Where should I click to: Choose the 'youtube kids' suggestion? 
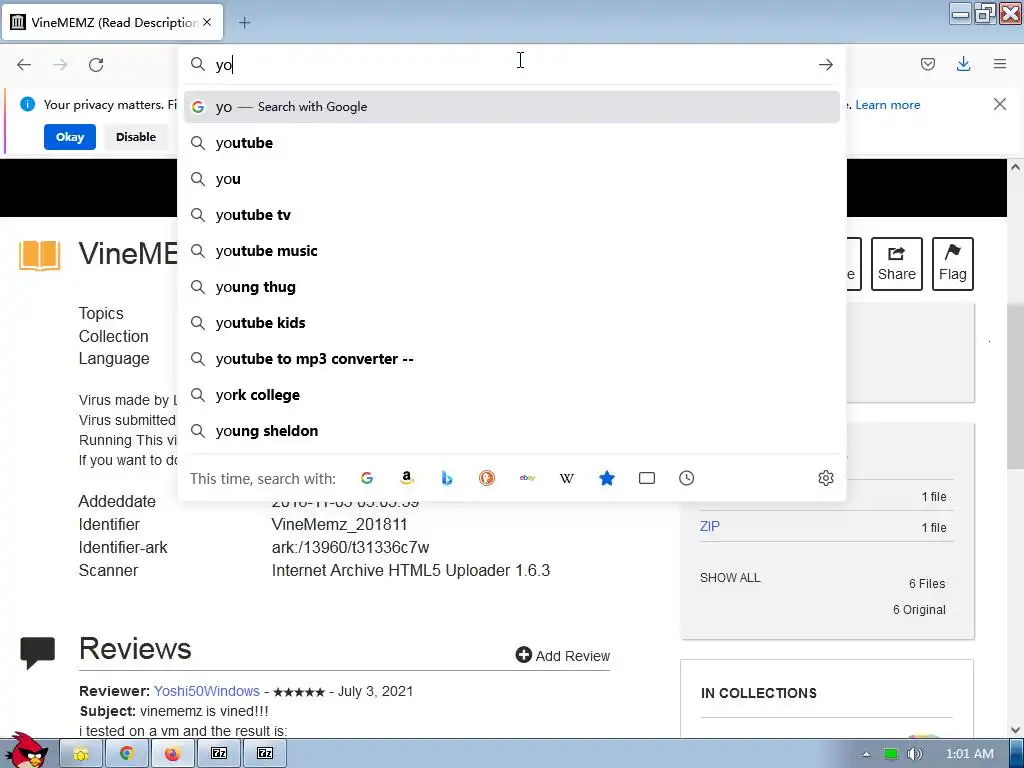(x=511, y=323)
